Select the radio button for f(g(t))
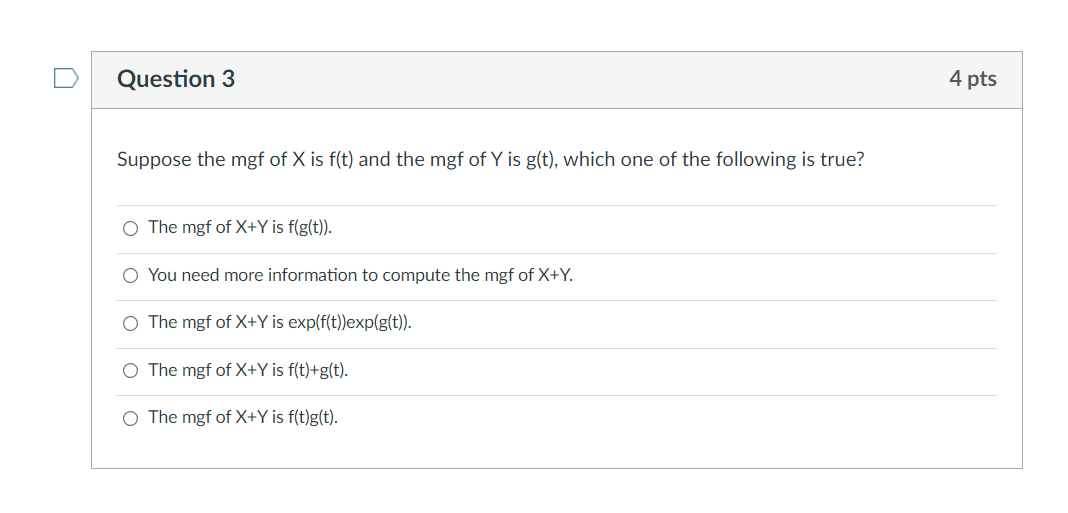 pyautogui.click(x=131, y=228)
